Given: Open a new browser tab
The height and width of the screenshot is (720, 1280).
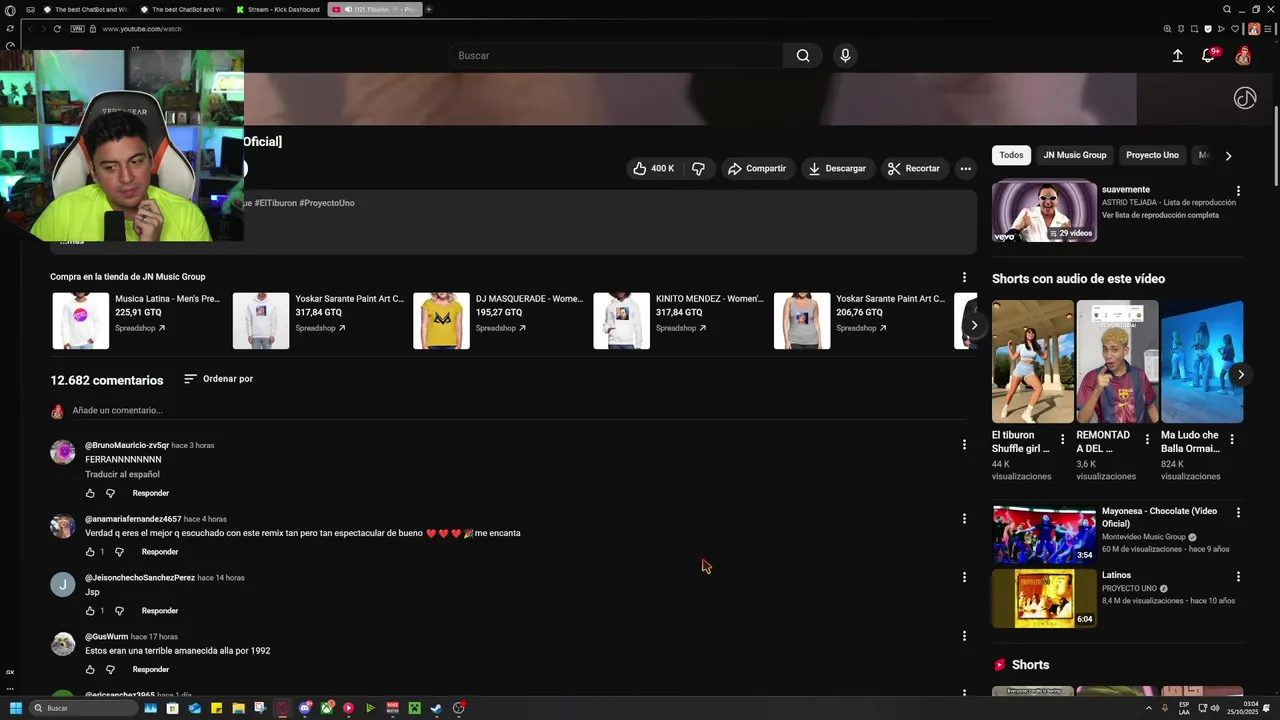Looking at the screenshot, I should click(x=429, y=9).
